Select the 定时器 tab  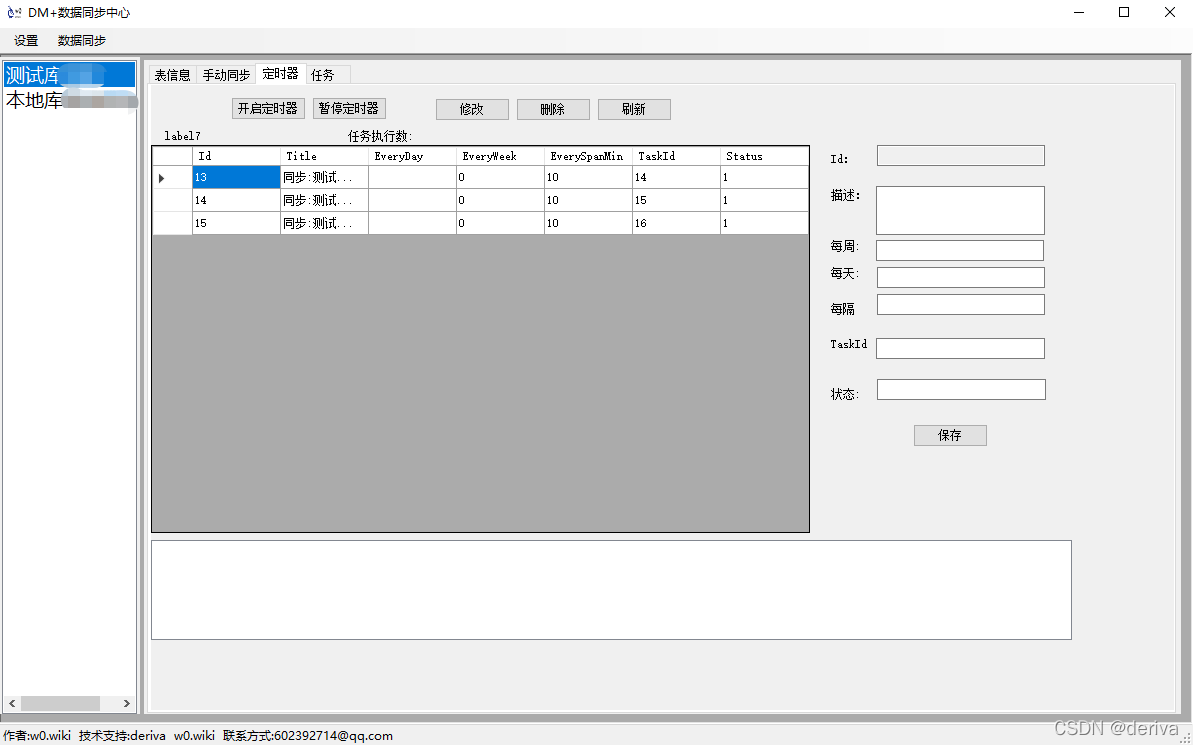click(281, 73)
